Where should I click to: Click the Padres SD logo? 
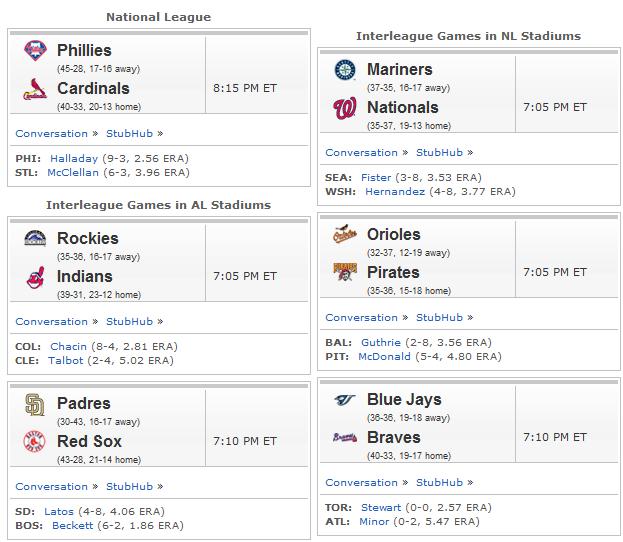35,404
